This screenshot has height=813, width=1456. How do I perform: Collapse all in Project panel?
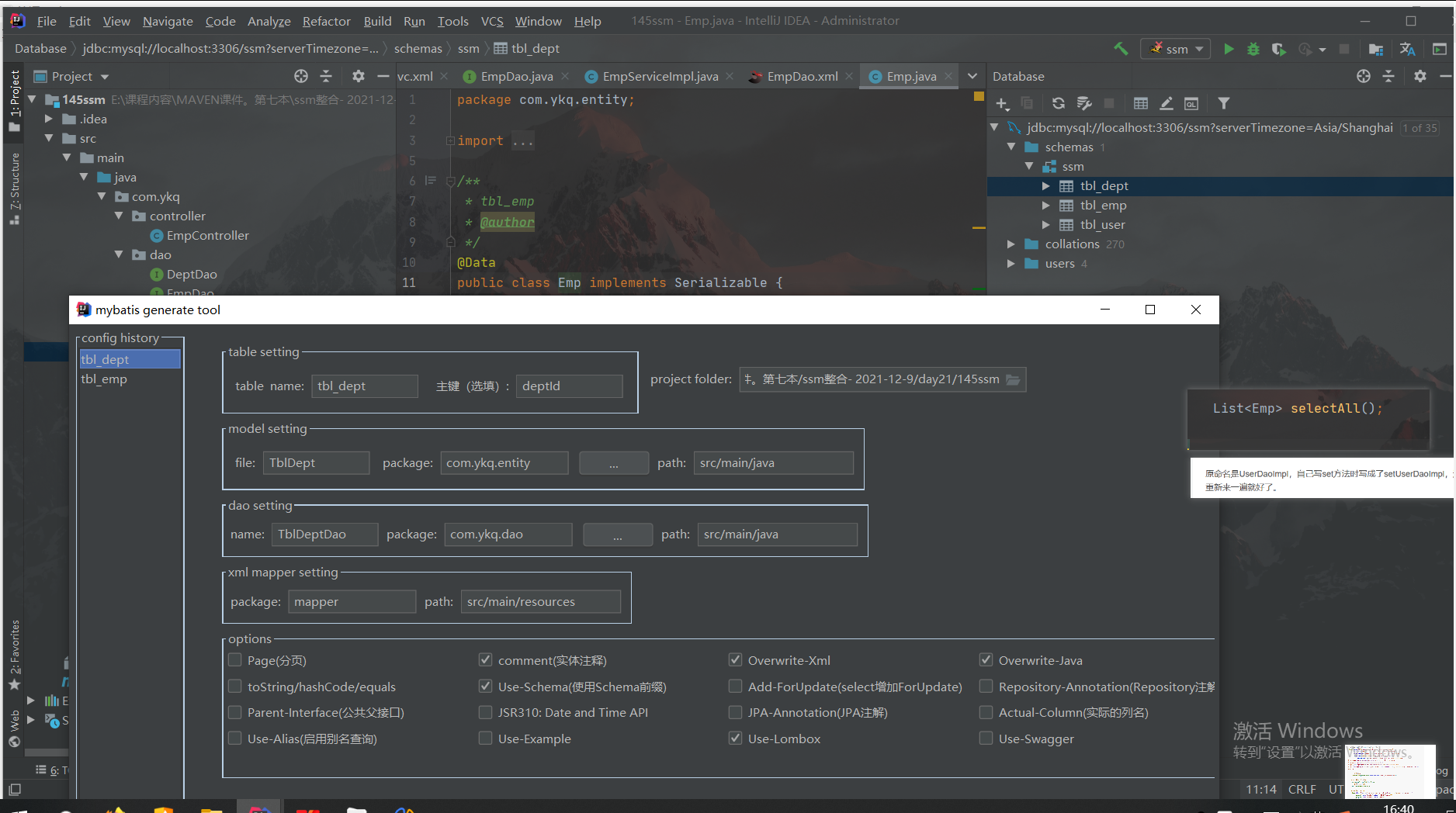pyautogui.click(x=326, y=76)
